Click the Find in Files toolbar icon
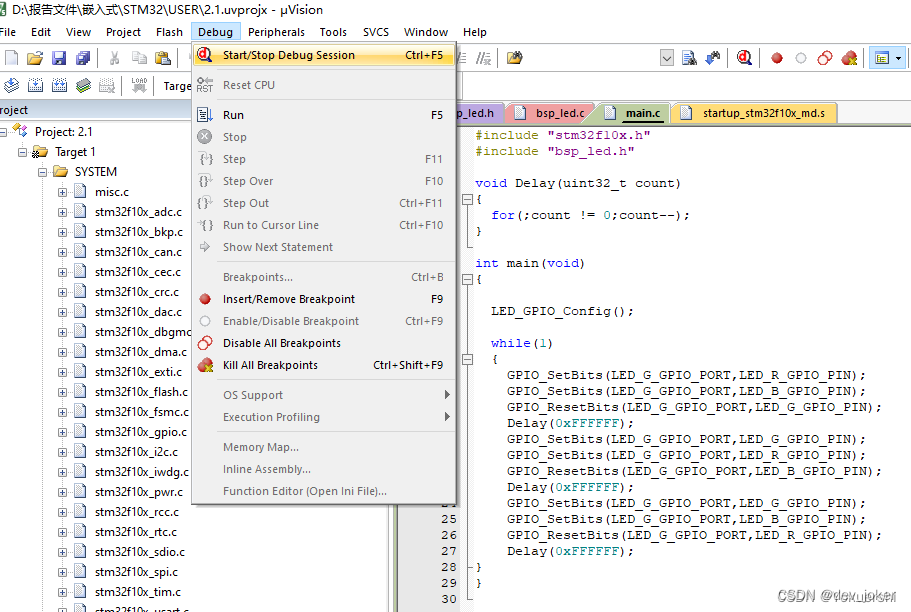The height and width of the screenshot is (612, 911). pos(690,58)
